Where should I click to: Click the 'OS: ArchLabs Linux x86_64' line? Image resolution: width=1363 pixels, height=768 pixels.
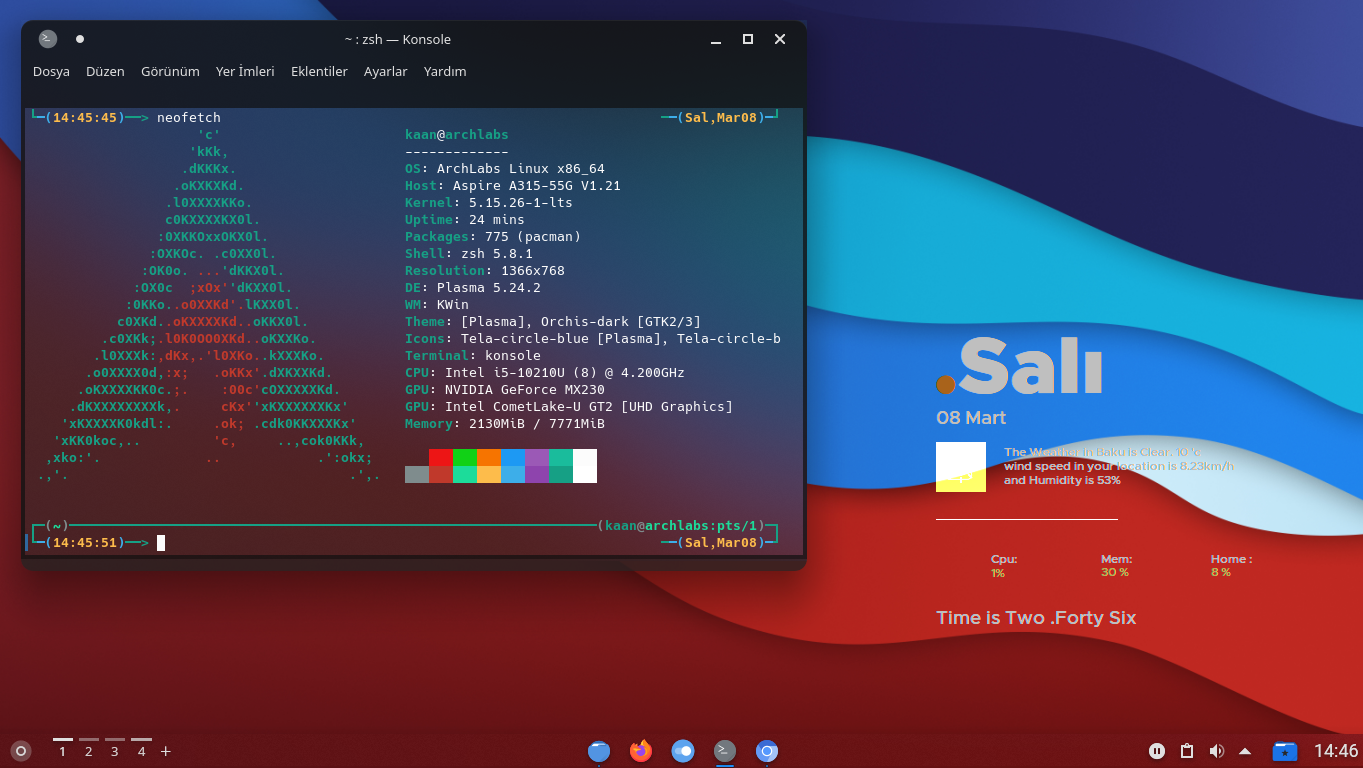[505, 169]
